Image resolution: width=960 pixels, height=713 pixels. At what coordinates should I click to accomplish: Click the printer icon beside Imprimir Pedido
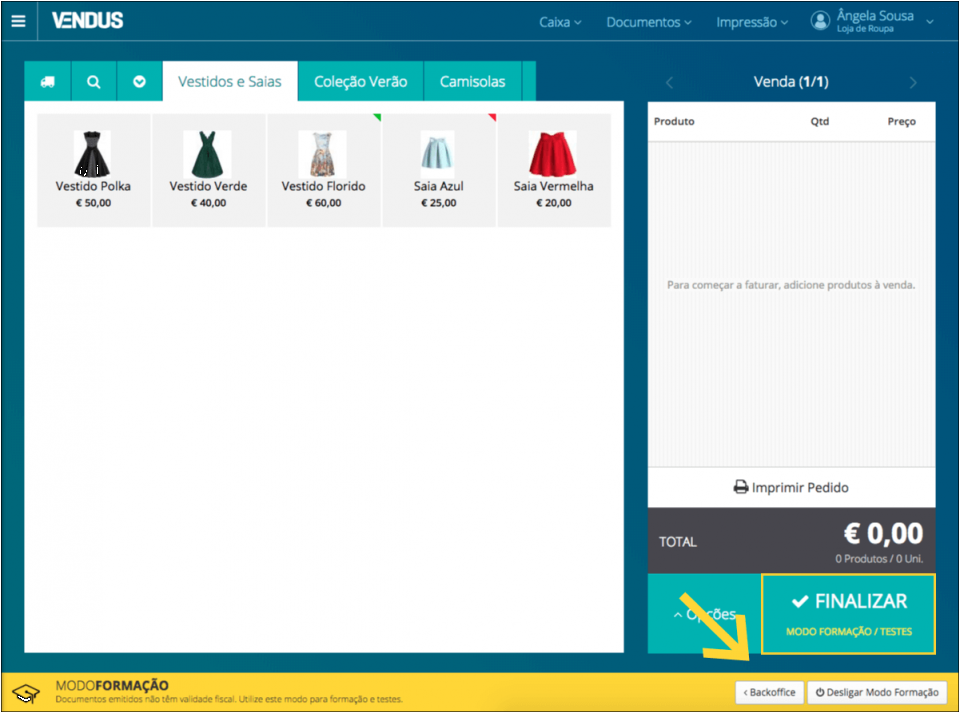point(739,487)
